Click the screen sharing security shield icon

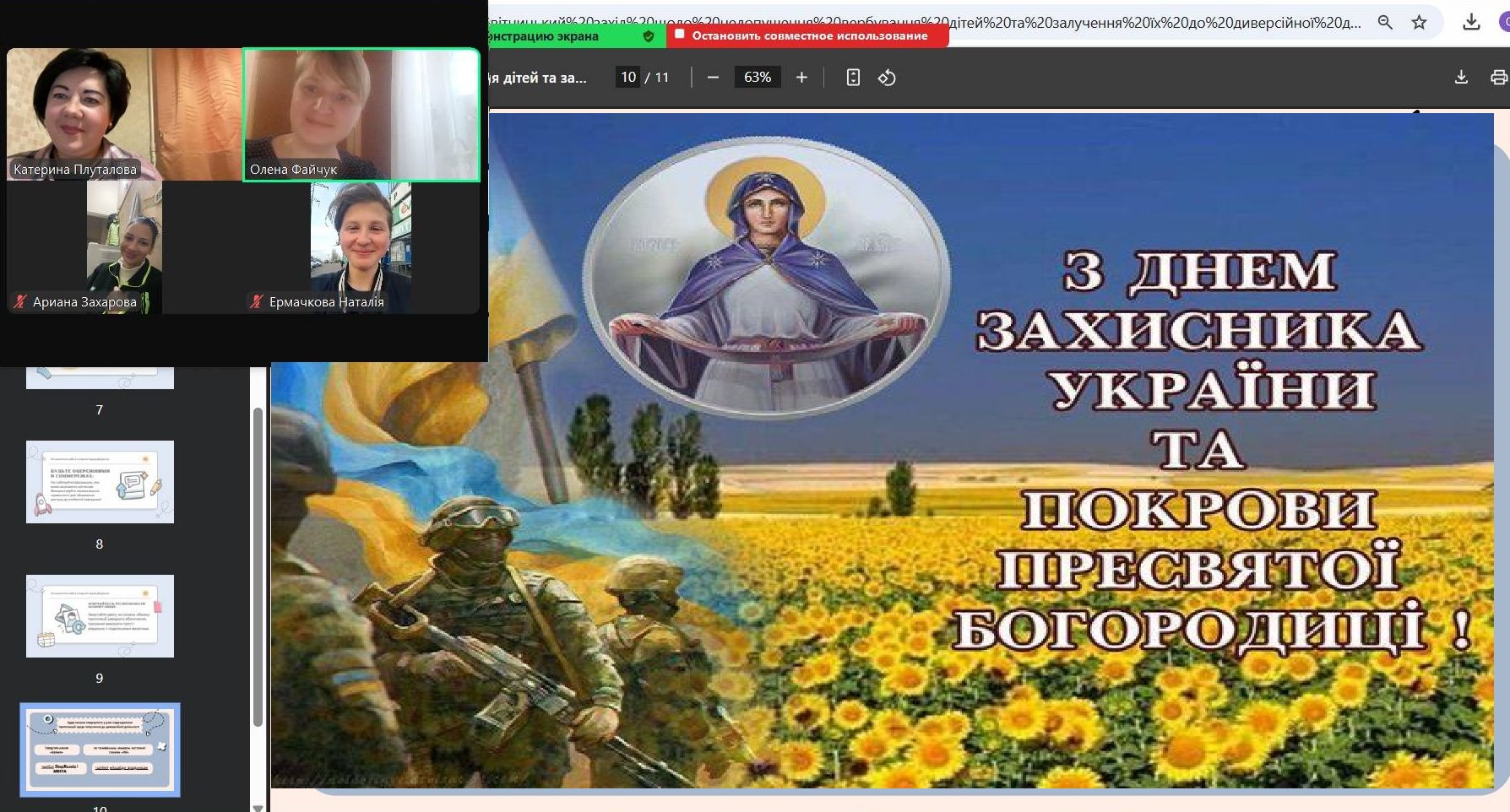(x=649, y=36)
